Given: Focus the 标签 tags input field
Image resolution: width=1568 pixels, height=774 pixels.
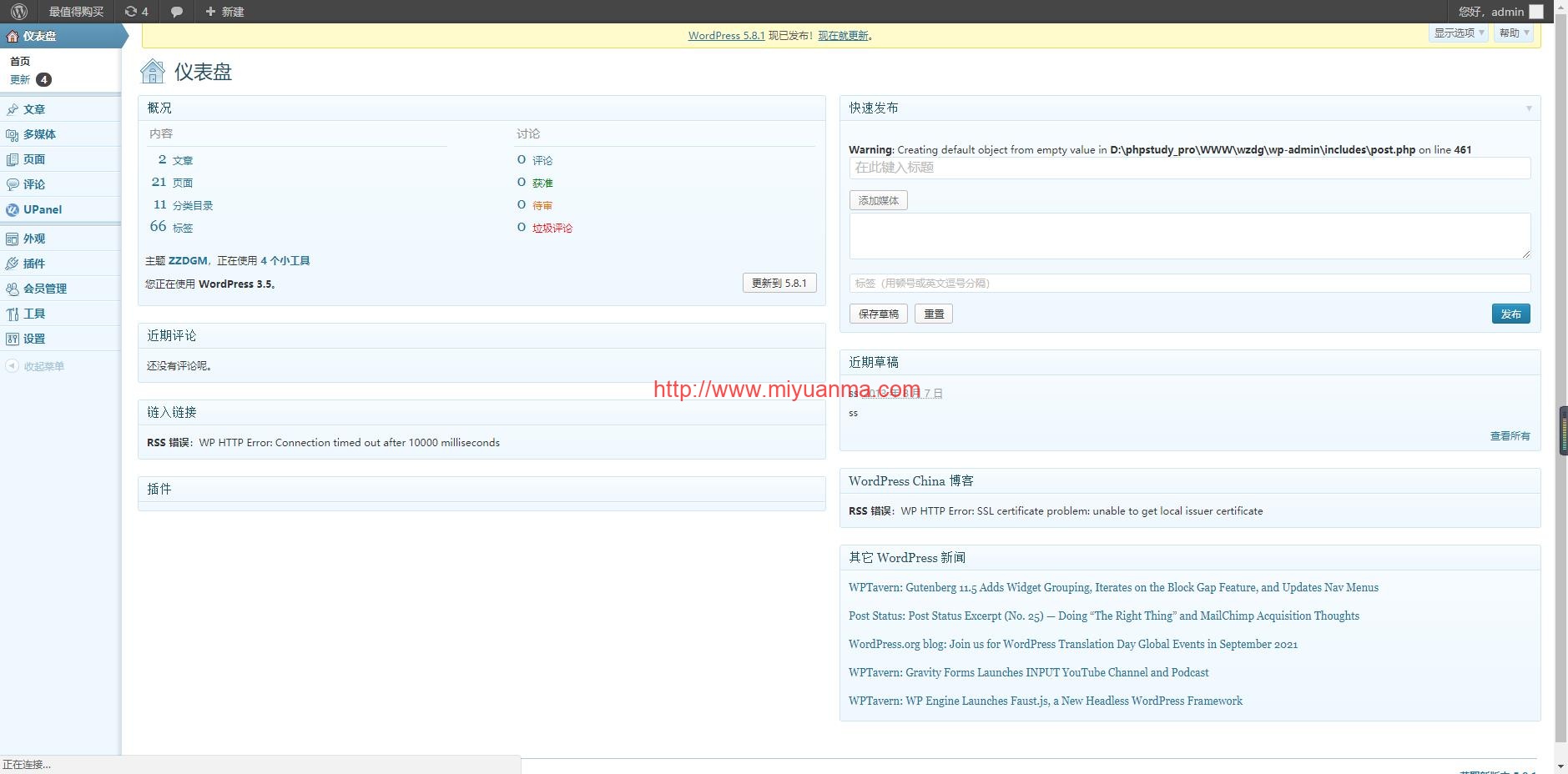Looking at the screenshot, I should tap(1190, 284).
